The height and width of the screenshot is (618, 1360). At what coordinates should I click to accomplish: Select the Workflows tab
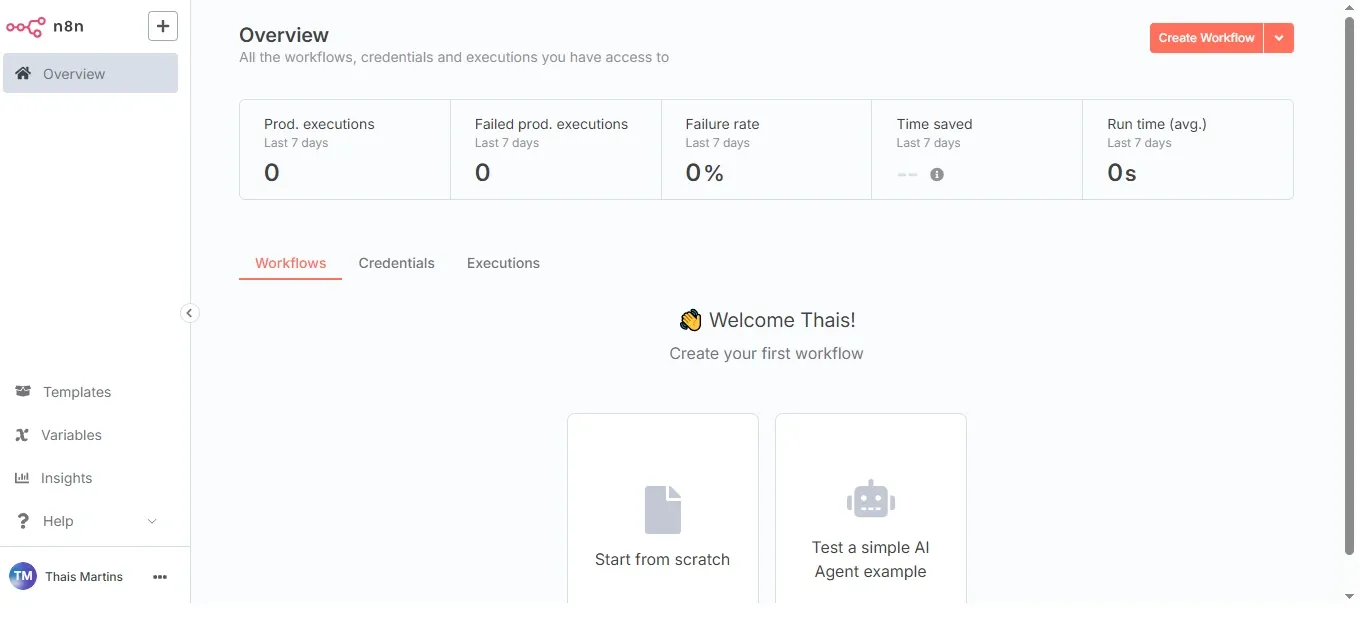coord(290,263)
